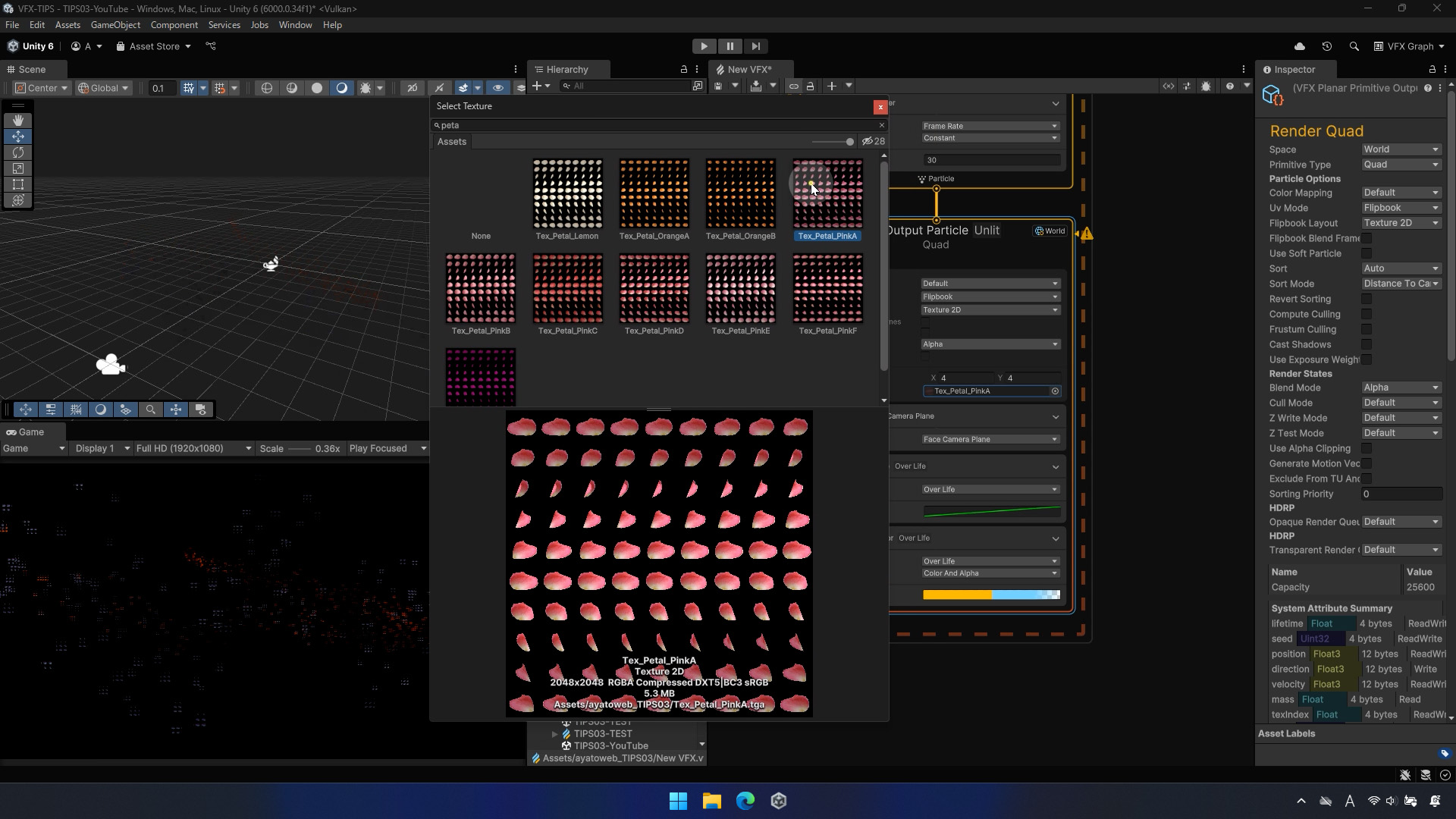Open the GameObject menu

[115, 25]
